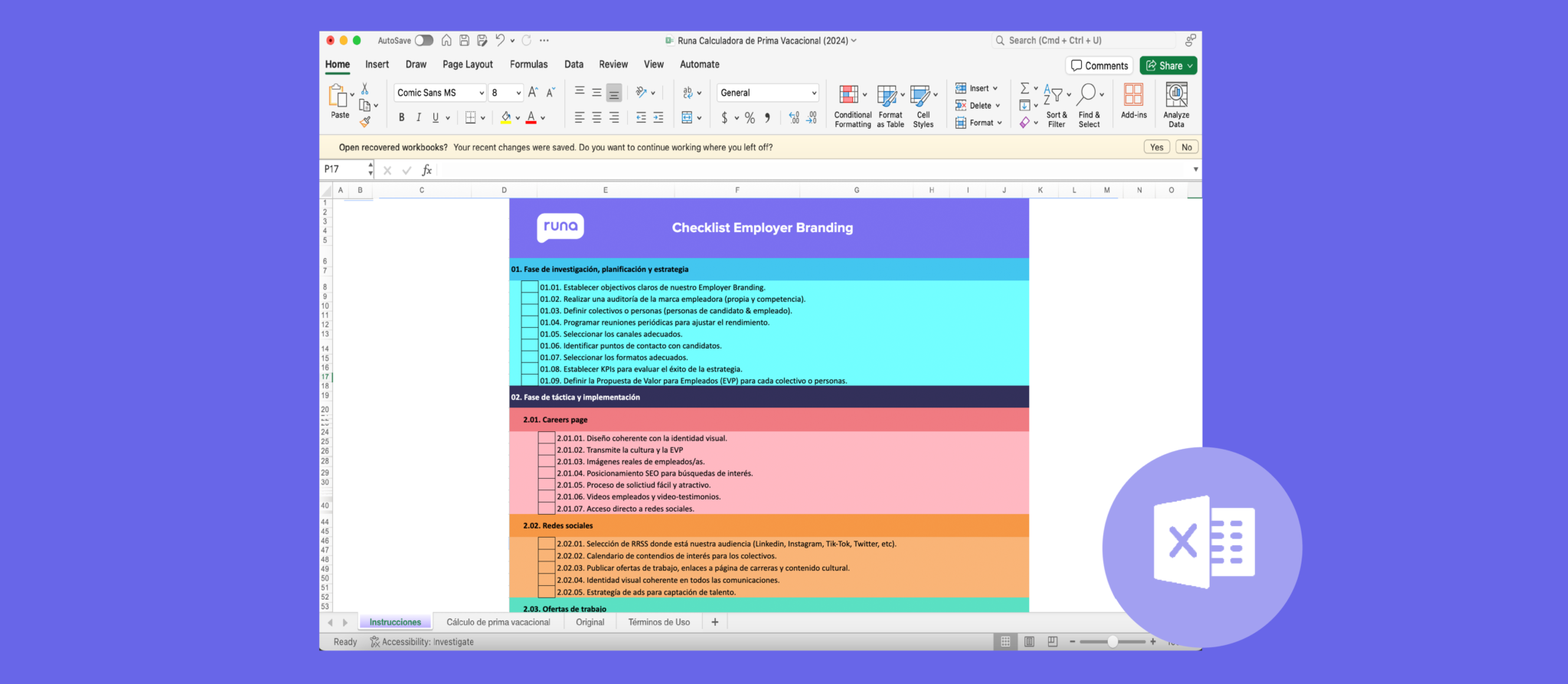Click the Center text icon

tap(596, 117)
